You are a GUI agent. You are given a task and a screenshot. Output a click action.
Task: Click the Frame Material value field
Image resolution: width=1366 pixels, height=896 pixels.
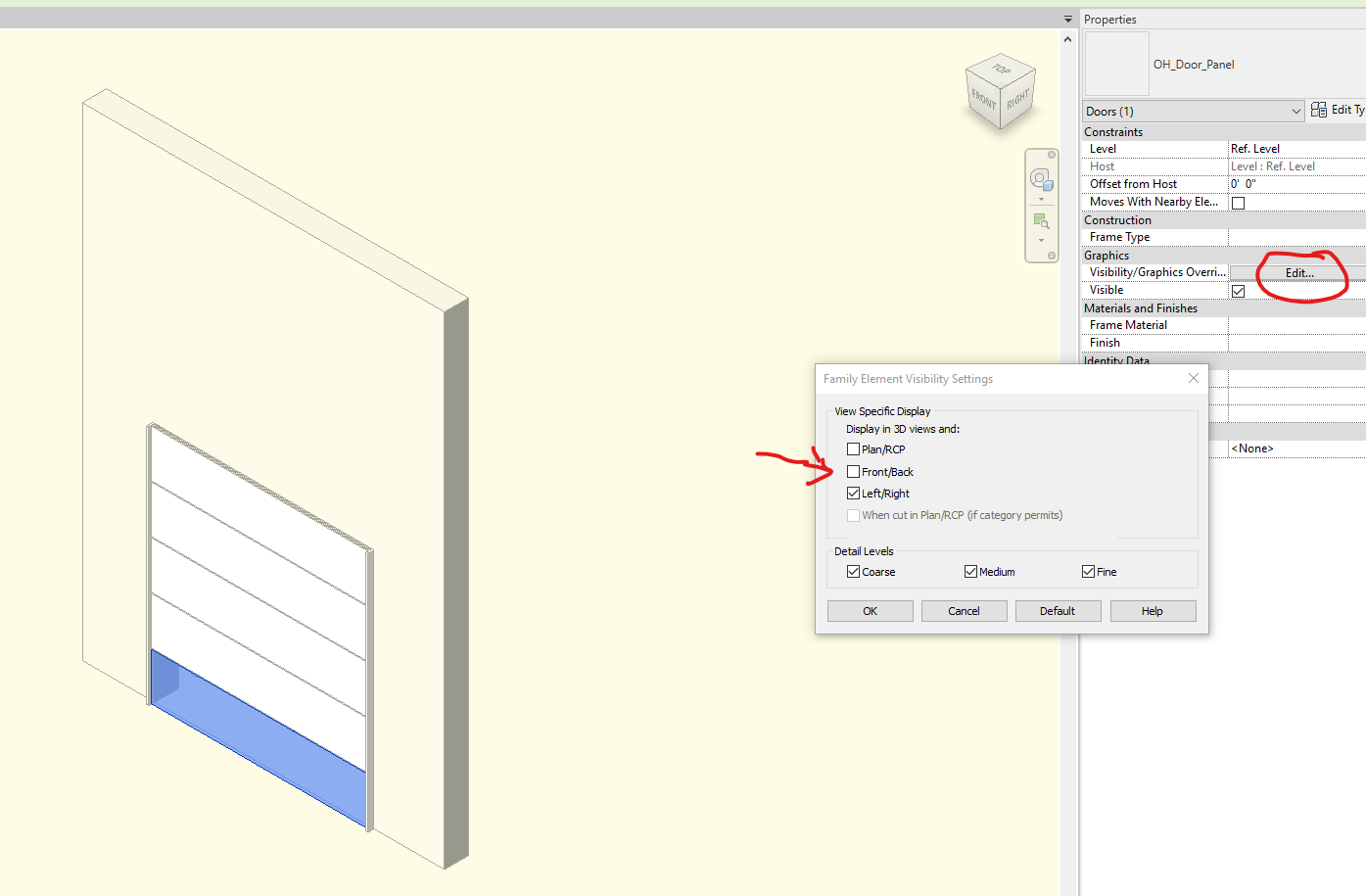tap(1297, 325)
